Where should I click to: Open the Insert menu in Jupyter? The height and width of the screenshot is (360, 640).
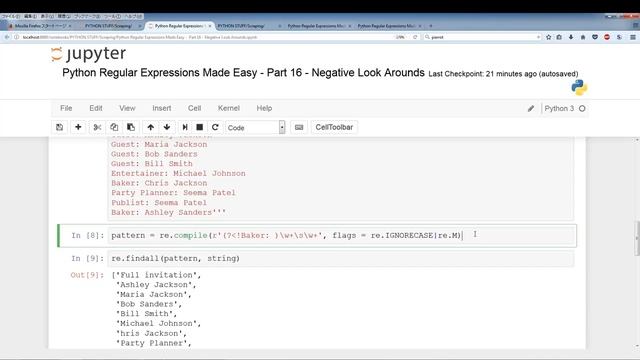click(162, 108)
